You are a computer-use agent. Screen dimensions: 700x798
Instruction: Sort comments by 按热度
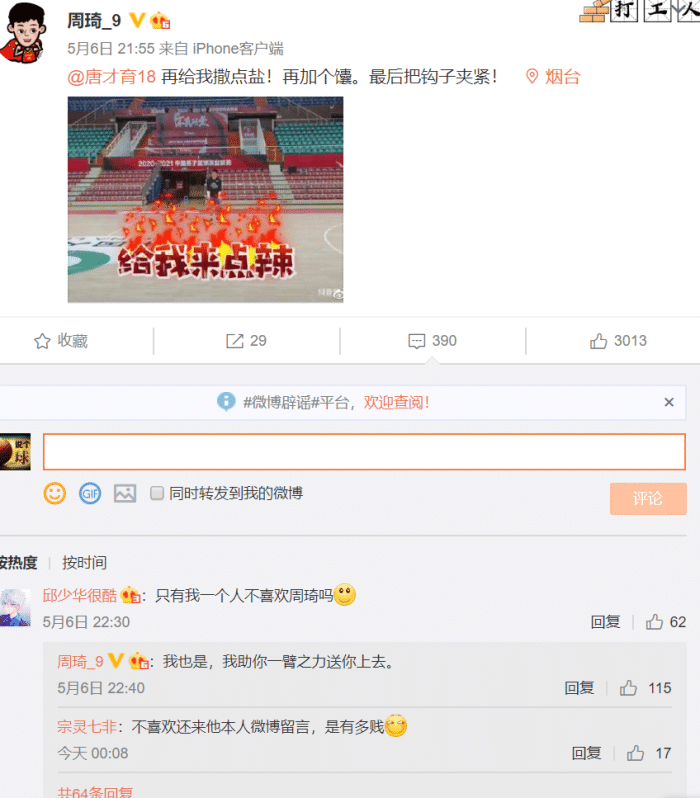click(x=18, y=562)
